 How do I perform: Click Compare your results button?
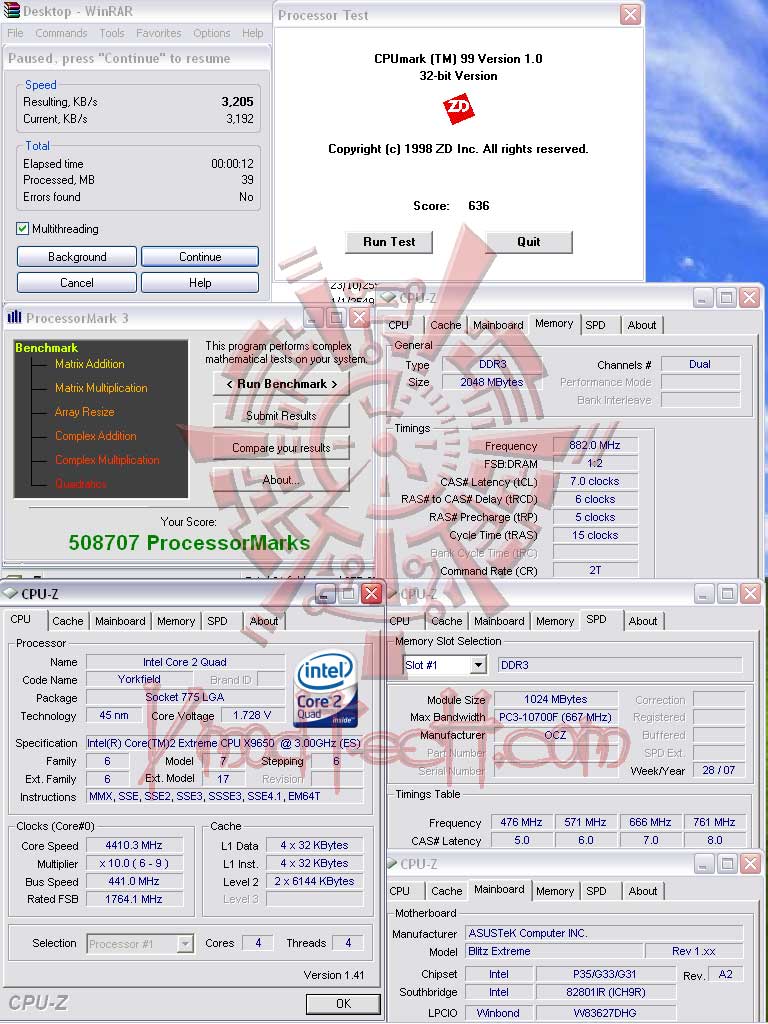(281, 448)
